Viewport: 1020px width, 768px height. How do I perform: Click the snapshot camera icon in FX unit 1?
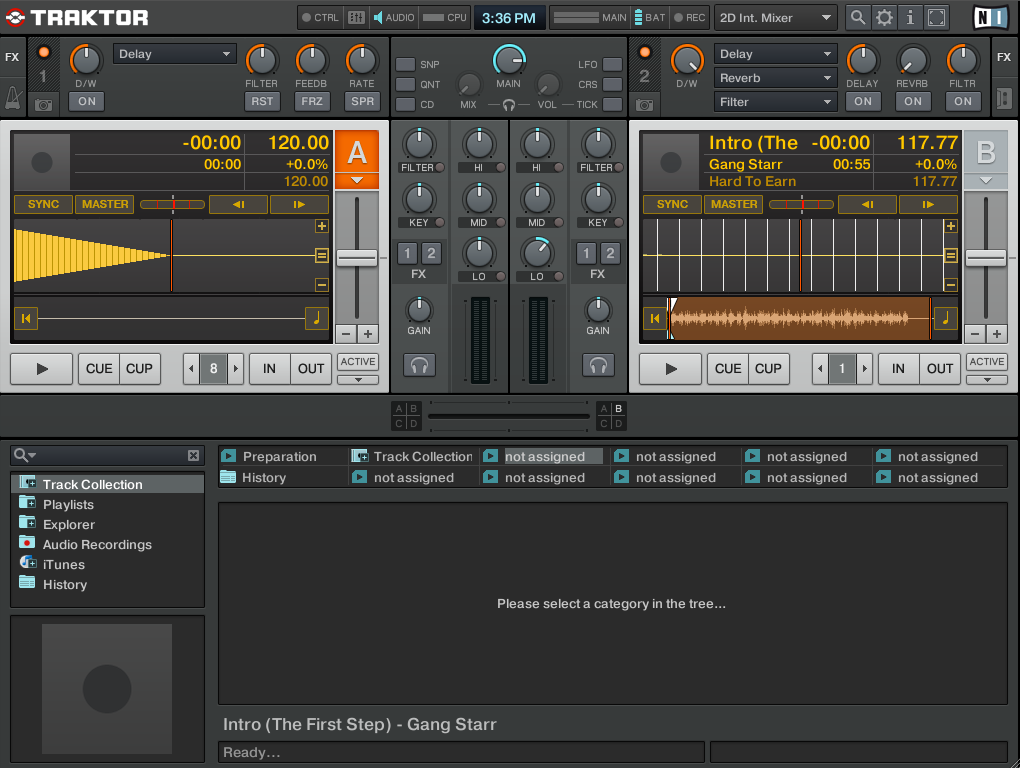(43, 103)
